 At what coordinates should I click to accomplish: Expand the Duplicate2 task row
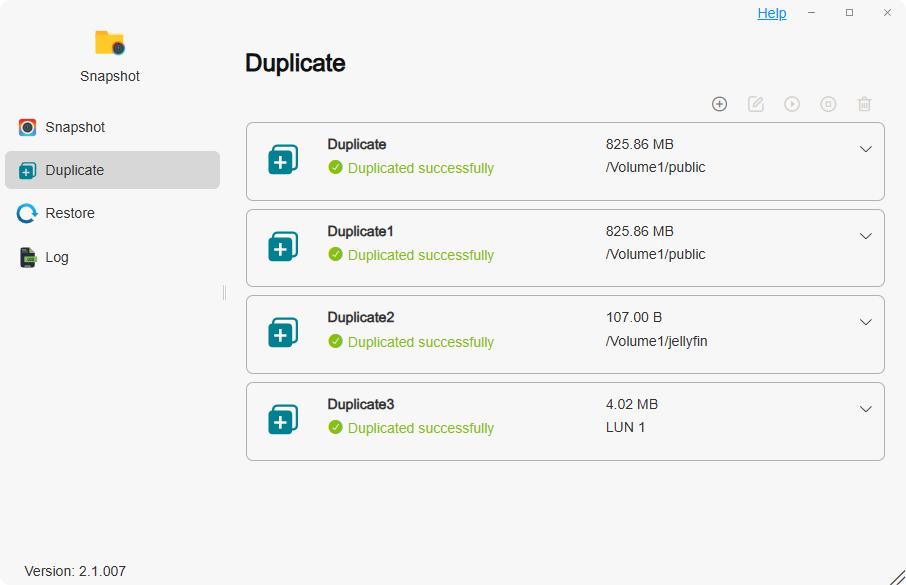[866, 322]
